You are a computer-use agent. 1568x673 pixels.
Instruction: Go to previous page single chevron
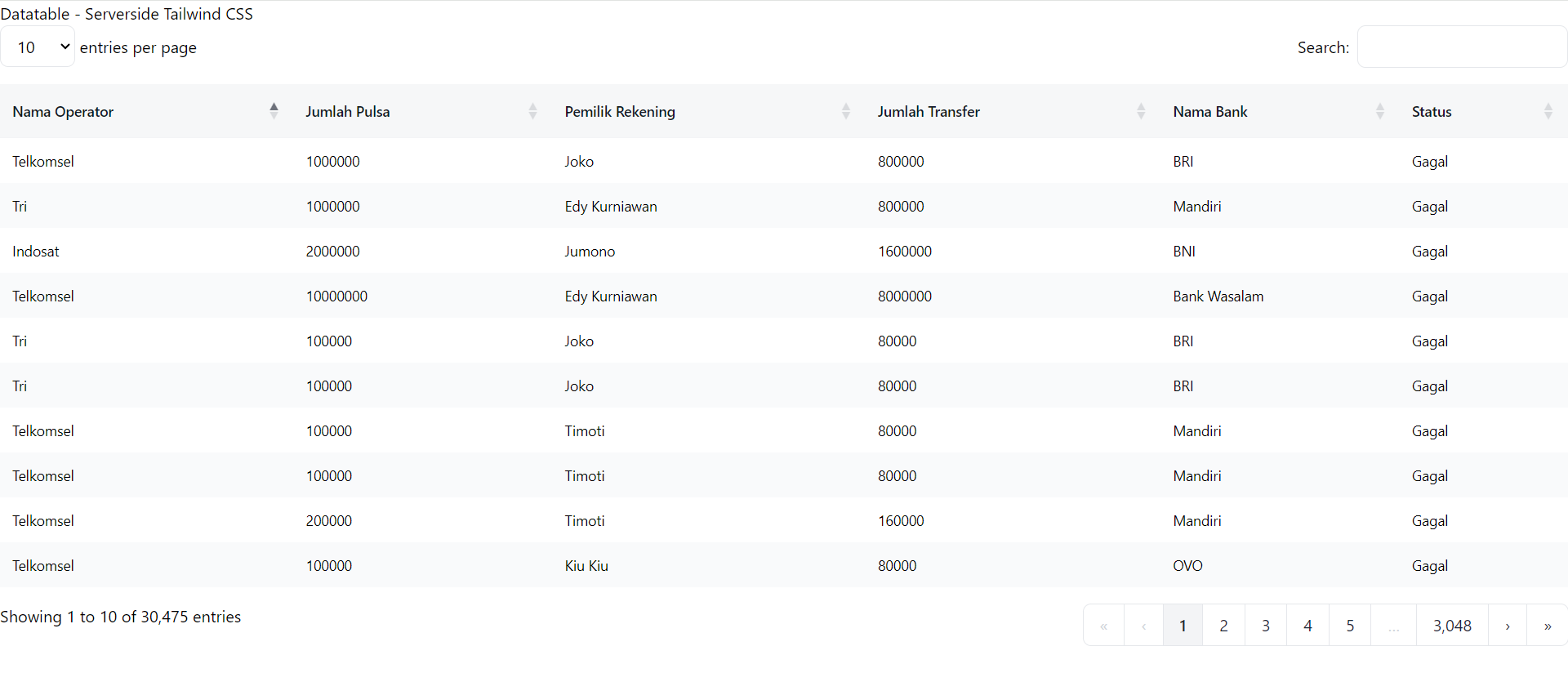(1143, 626)
